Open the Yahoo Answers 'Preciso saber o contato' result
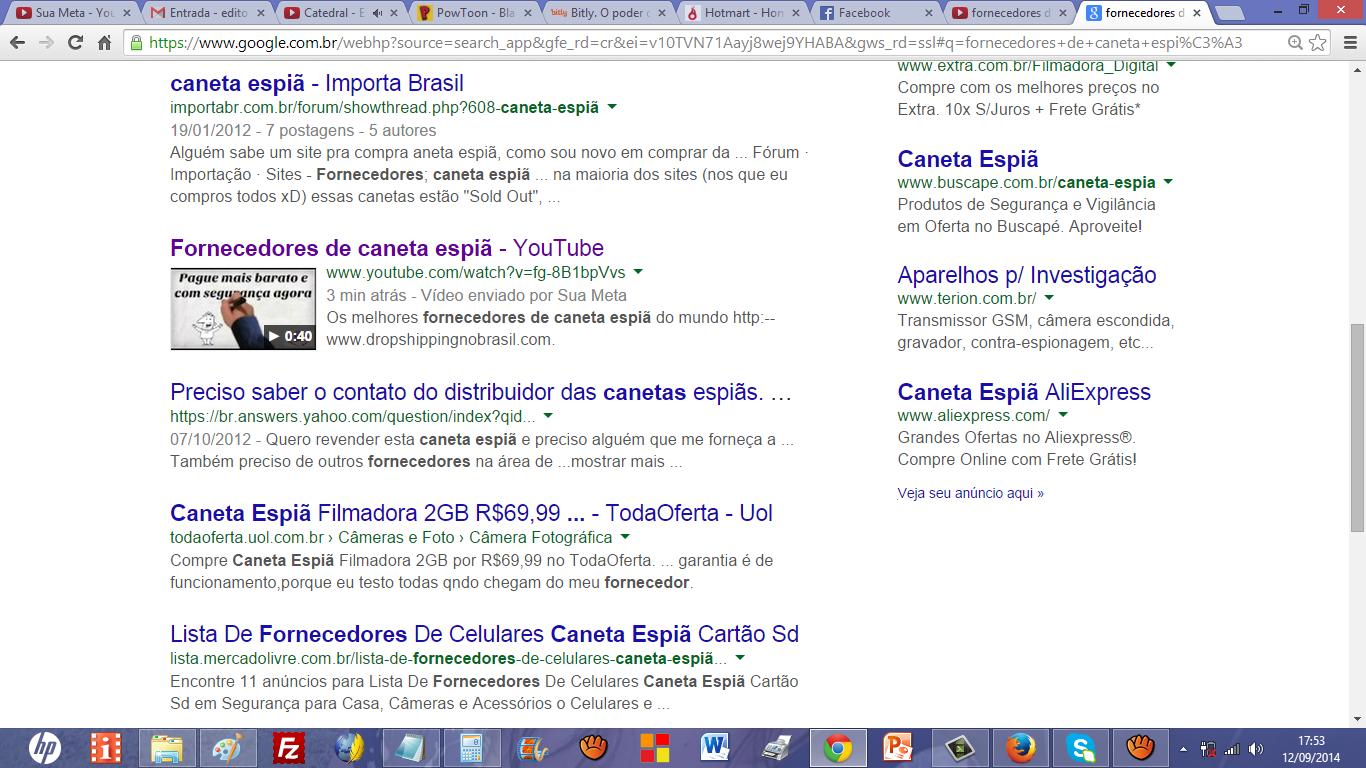 click(481, 392)
